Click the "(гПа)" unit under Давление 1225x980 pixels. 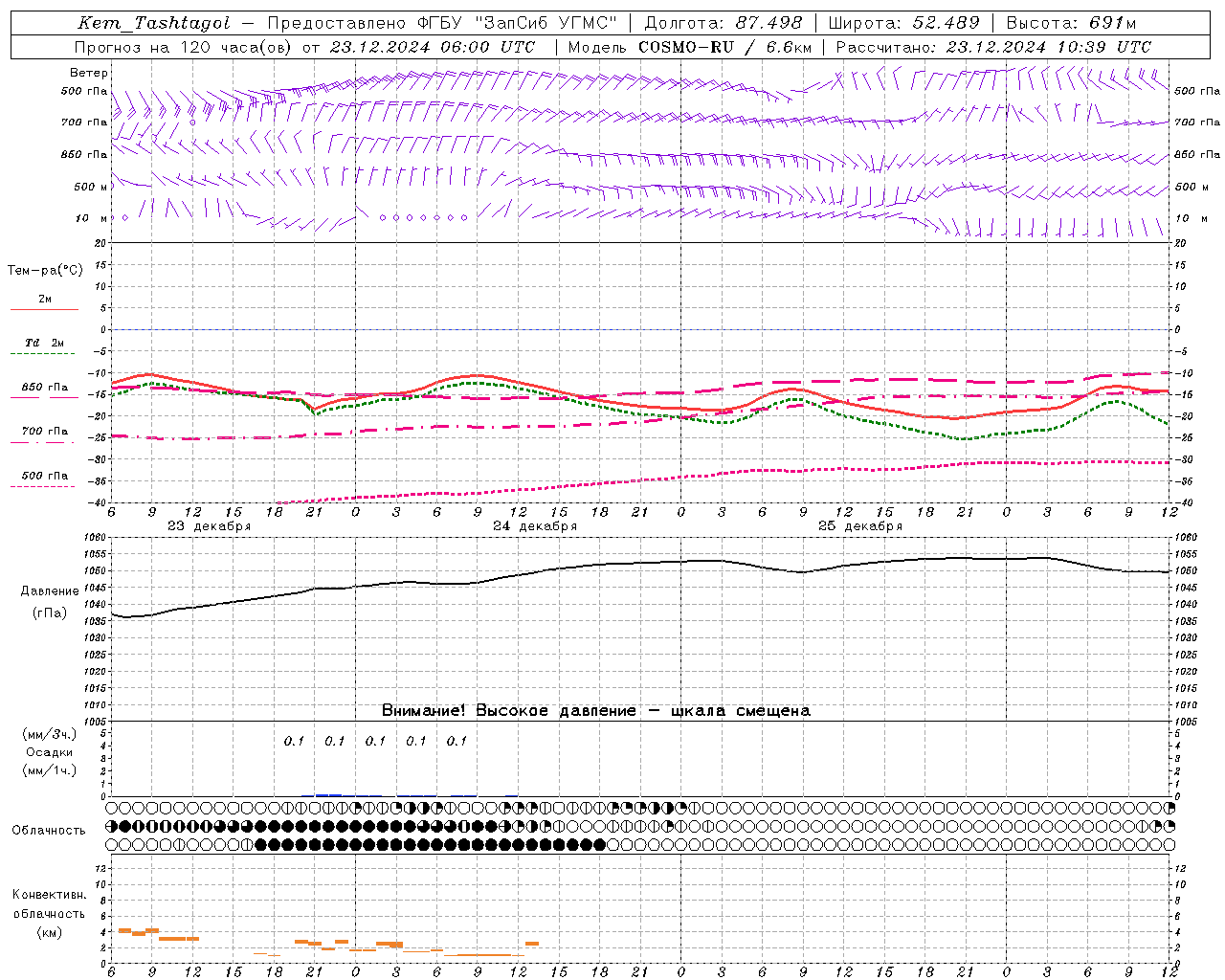[50, 613]
